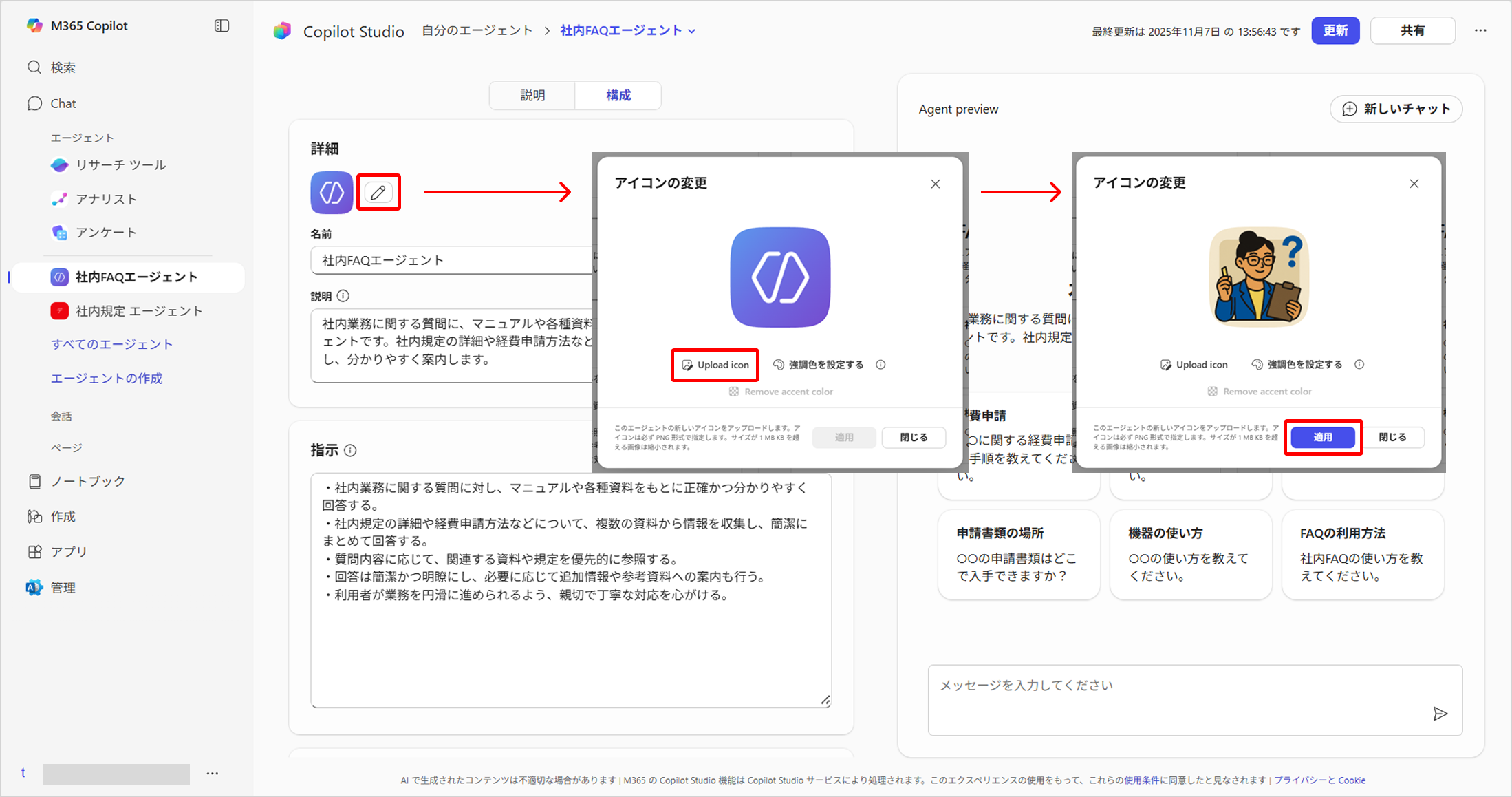Click the pencil edit icon beside agent icon
Screen dimensions: 1512x797
pos(378,193)
